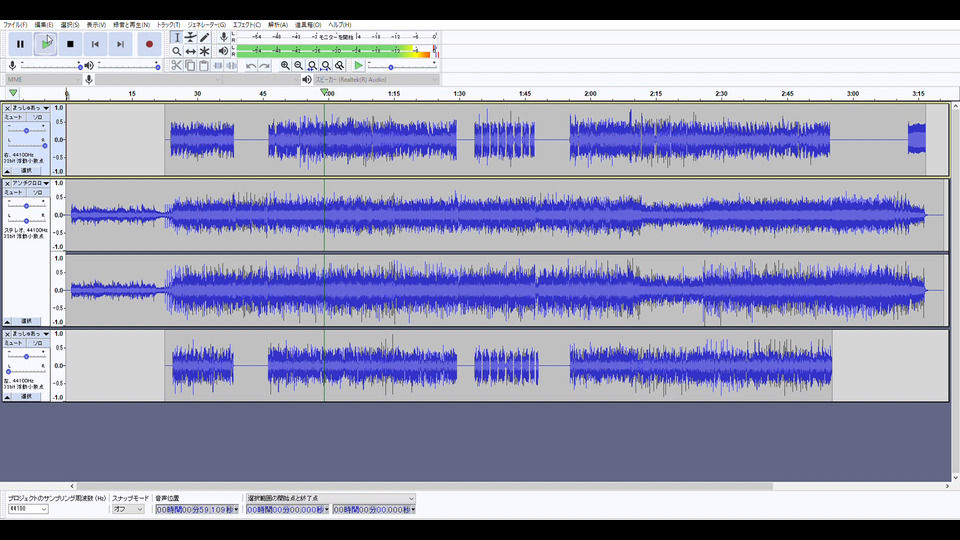Click the play-at-speed slider
This screenshot has height=540, width=960.
pos(402,66)
